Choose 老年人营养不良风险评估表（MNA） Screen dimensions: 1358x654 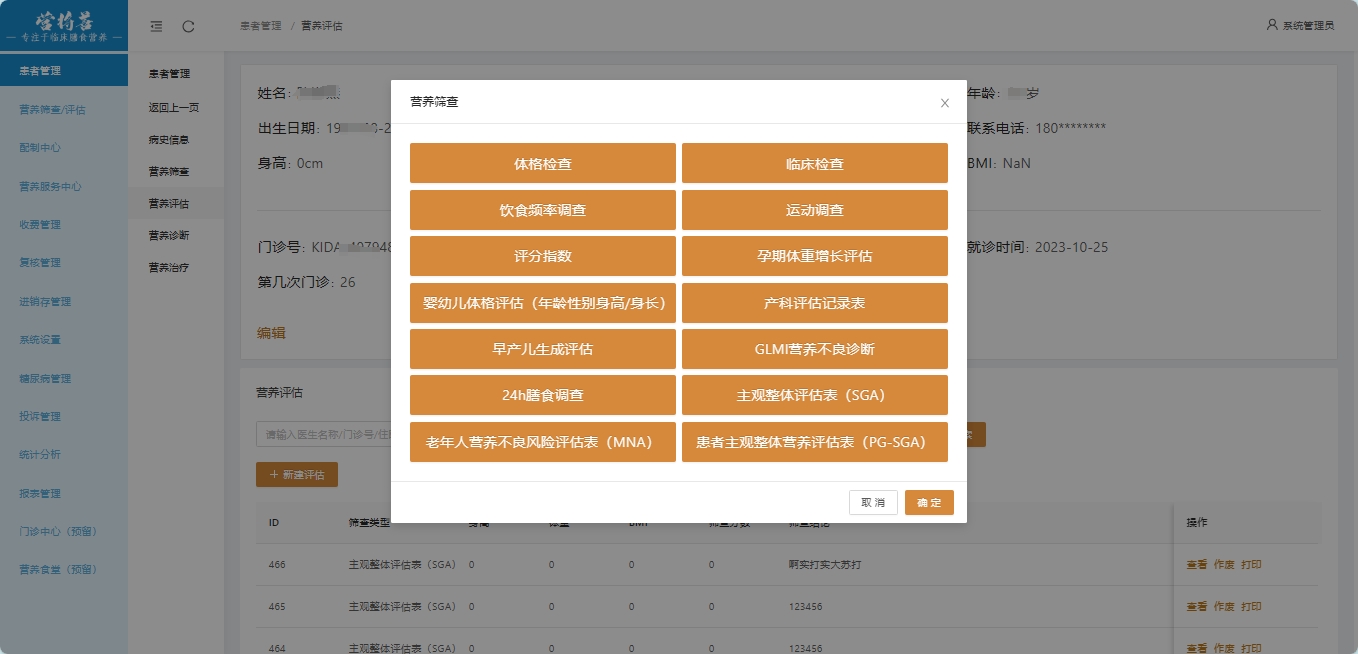(x=543, y=442)
